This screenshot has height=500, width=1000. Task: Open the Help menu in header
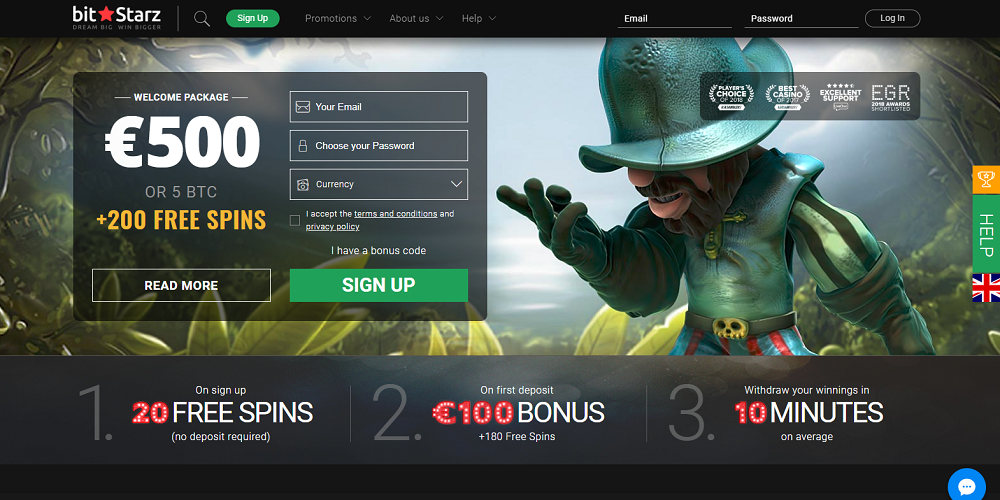479,18
